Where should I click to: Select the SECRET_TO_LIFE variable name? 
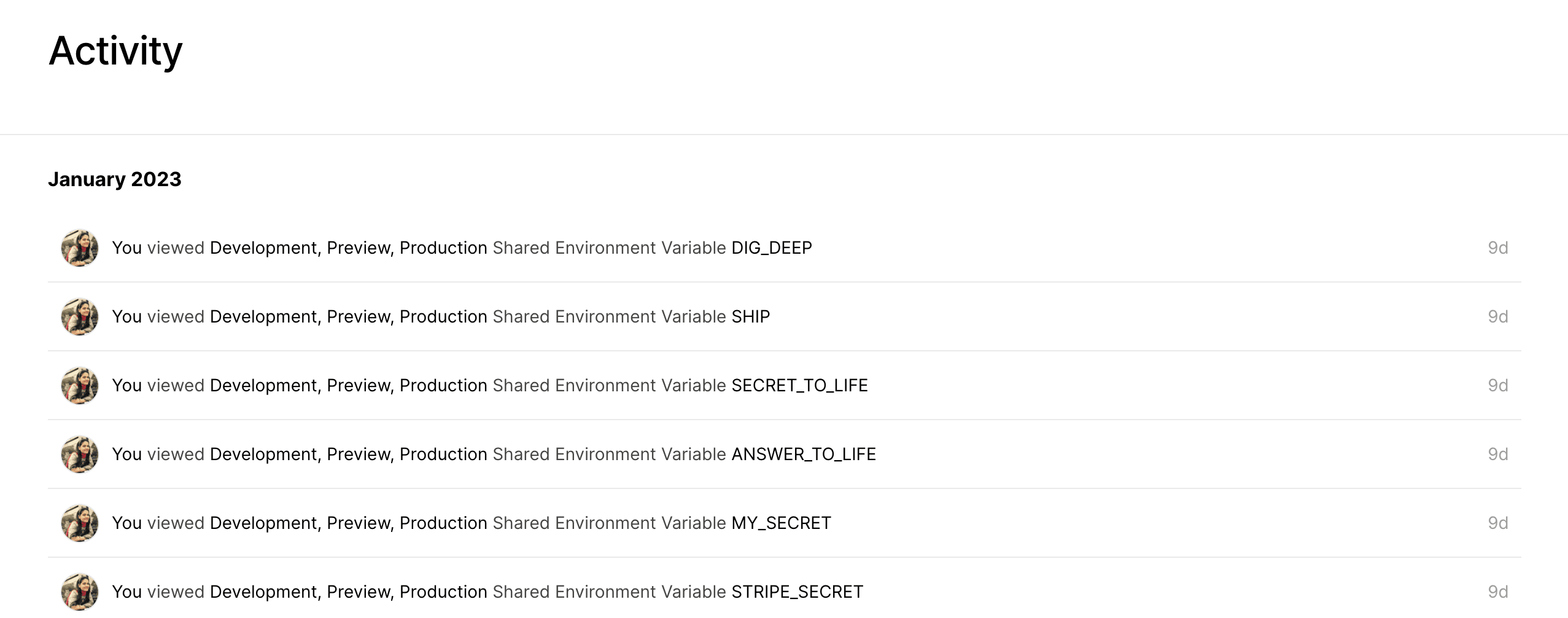pos(799,386)
